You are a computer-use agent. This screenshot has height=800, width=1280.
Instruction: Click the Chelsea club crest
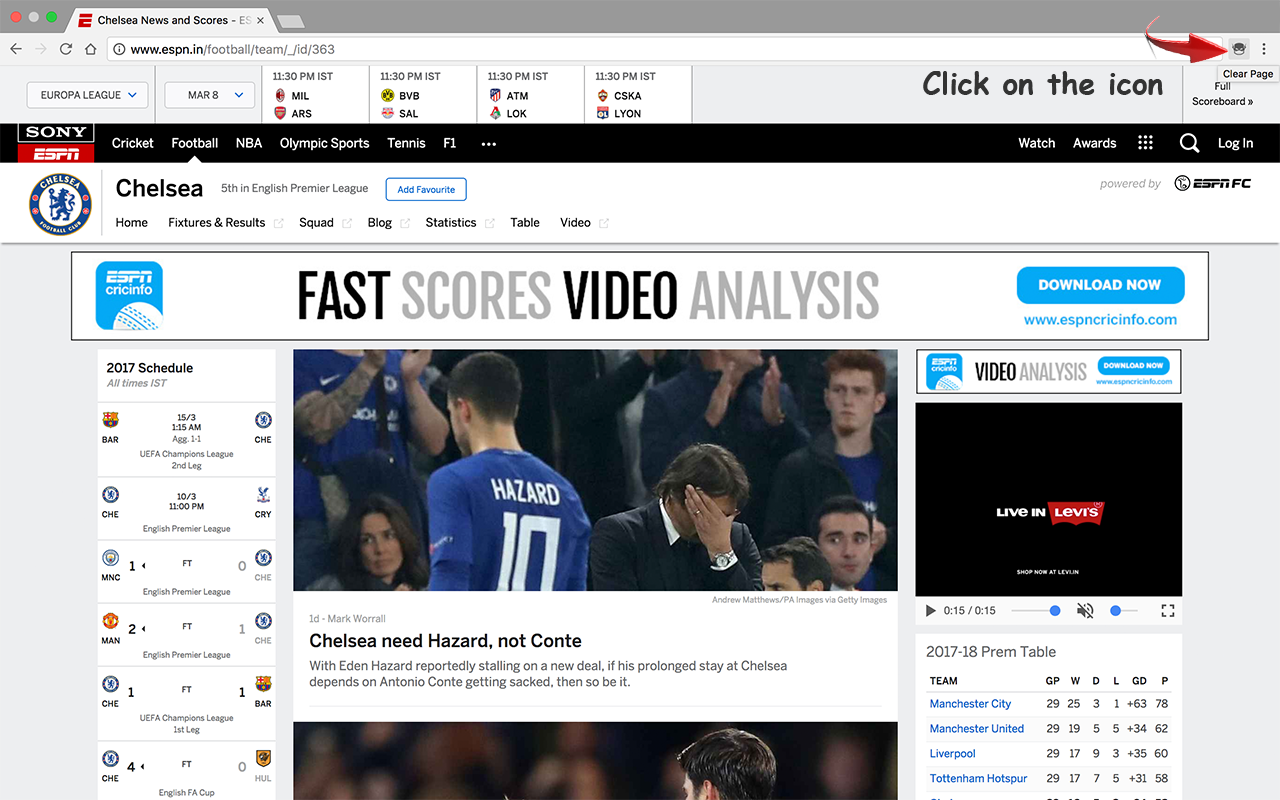tap(60, 203)
